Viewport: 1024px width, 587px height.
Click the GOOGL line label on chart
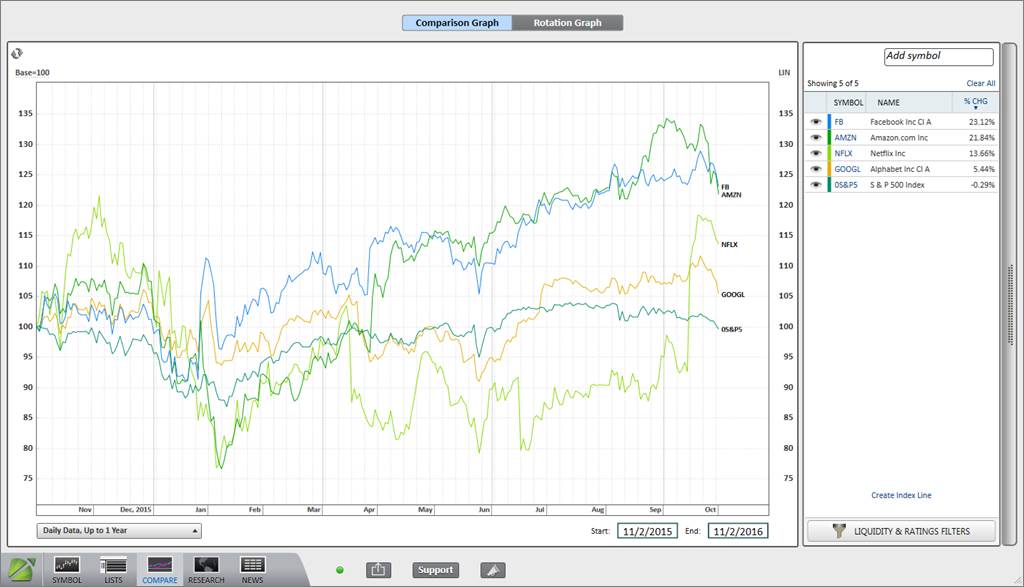(733, 294)
